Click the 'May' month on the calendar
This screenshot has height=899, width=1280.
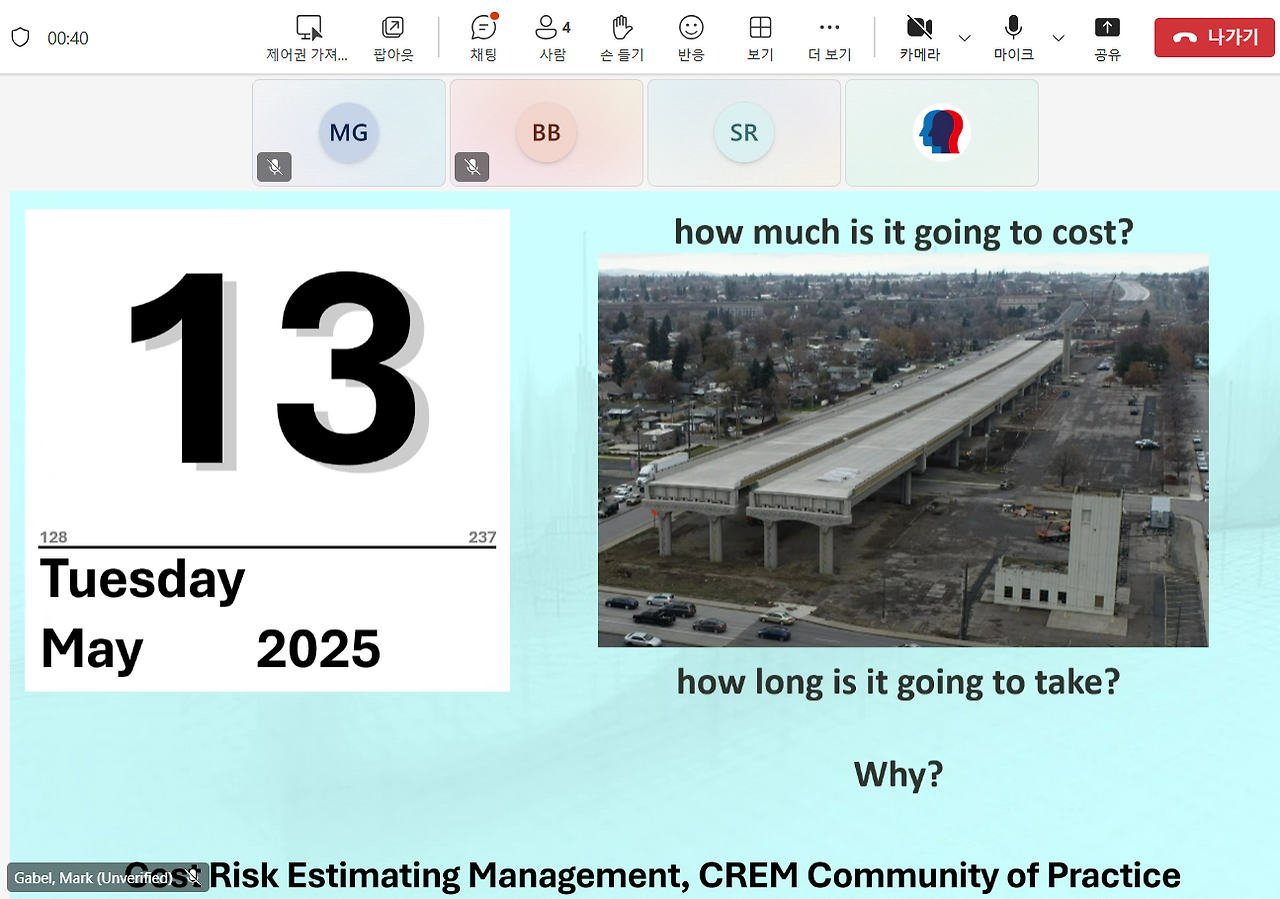point(92,652)
